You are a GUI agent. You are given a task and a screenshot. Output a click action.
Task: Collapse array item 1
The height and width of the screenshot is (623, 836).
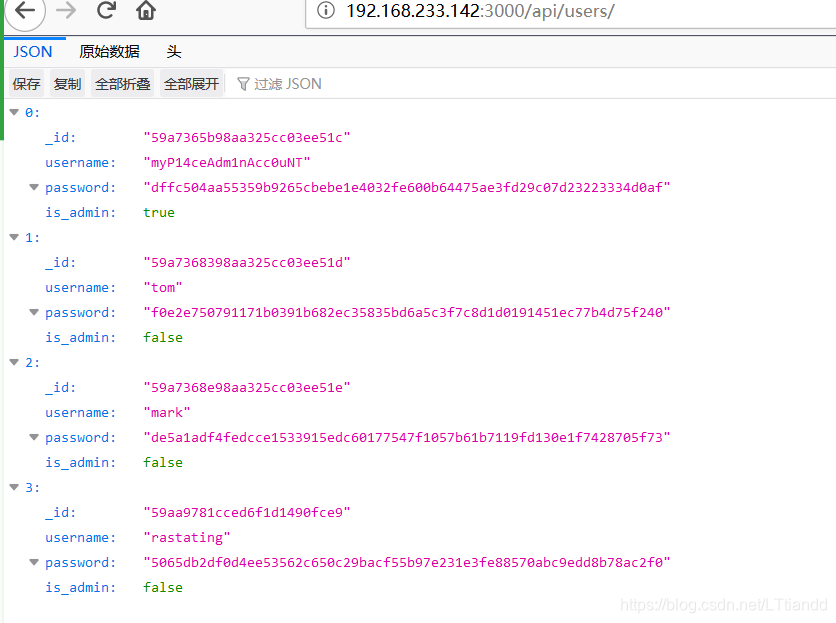pos(14,237)
